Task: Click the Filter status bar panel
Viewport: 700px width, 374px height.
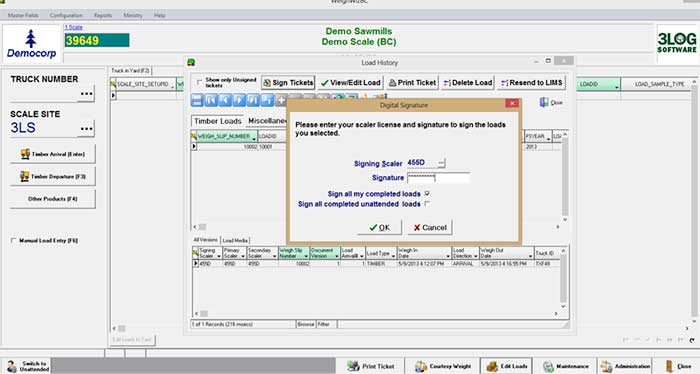Action: coord(326,324)
